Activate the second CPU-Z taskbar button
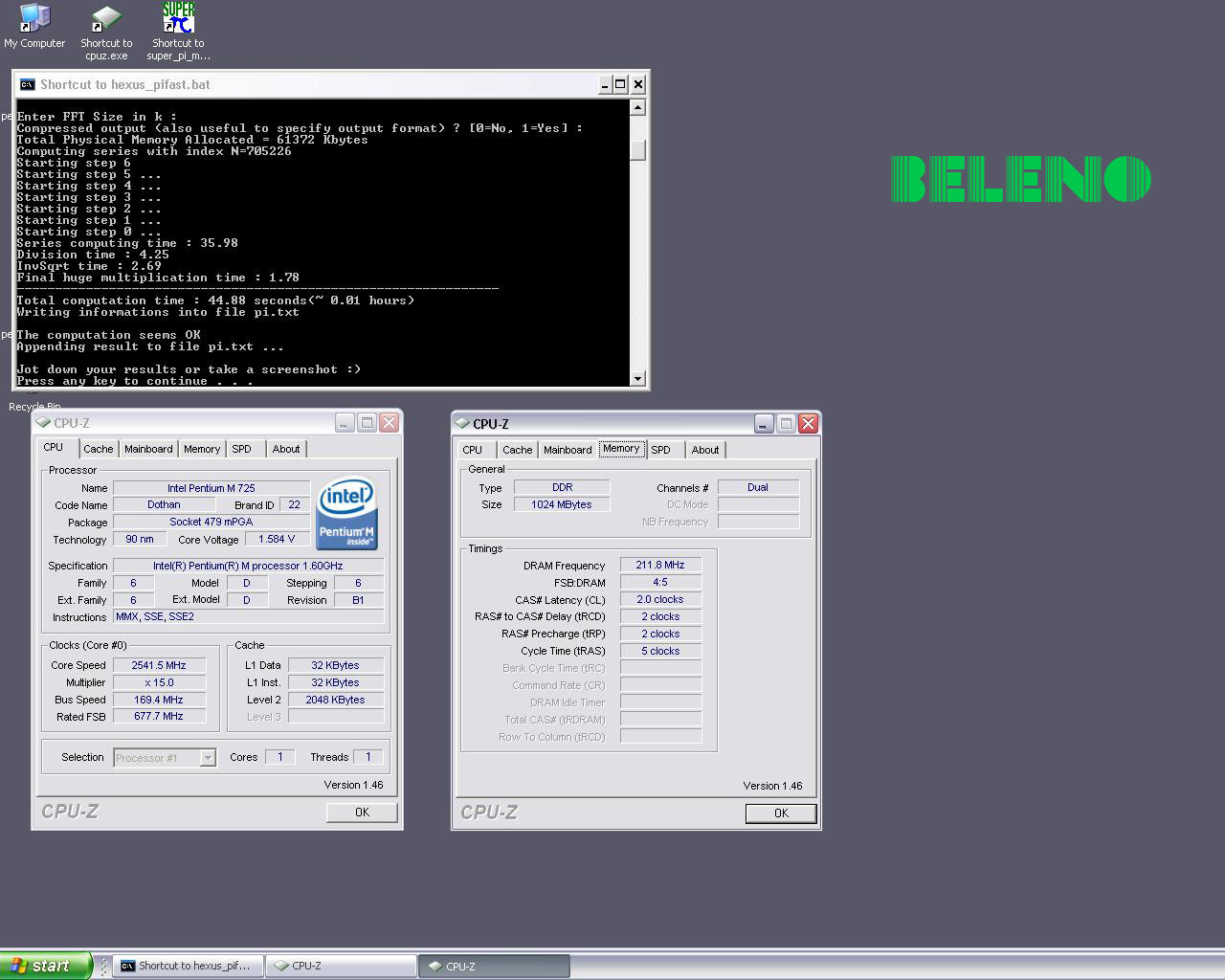Image resolution: width=1225 pixels, height=980 pixels. click(x=494, y=966)
